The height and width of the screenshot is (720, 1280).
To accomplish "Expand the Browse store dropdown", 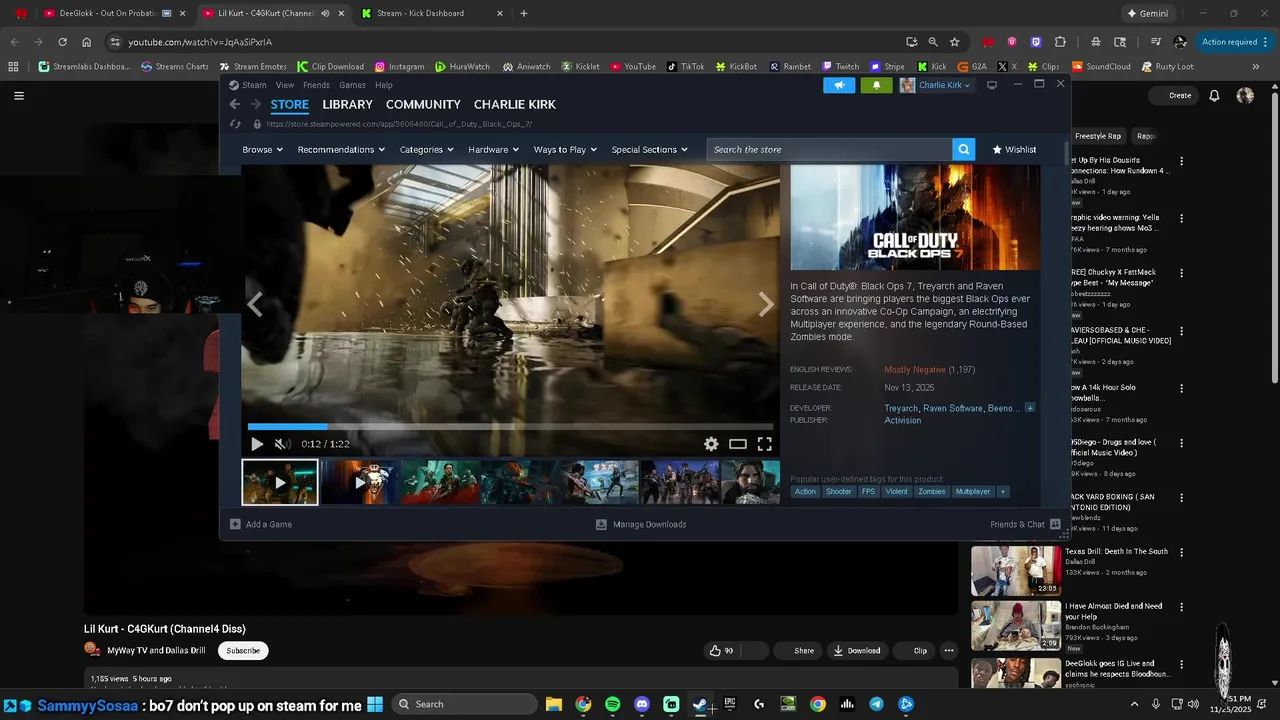I will click(x=262, y=149).
